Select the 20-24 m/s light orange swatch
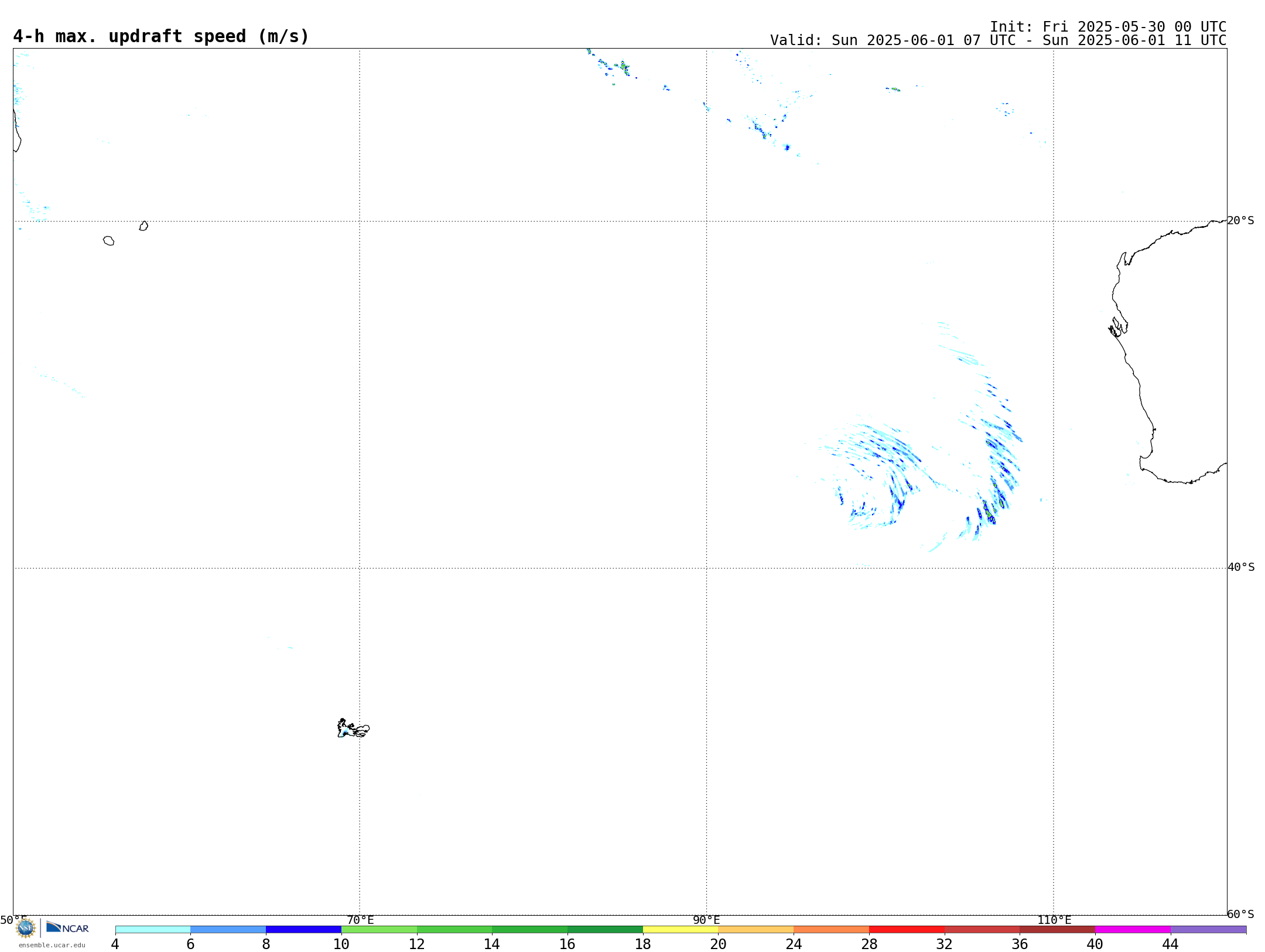This screenshot has height=952, width=1265. click(756, 930)
